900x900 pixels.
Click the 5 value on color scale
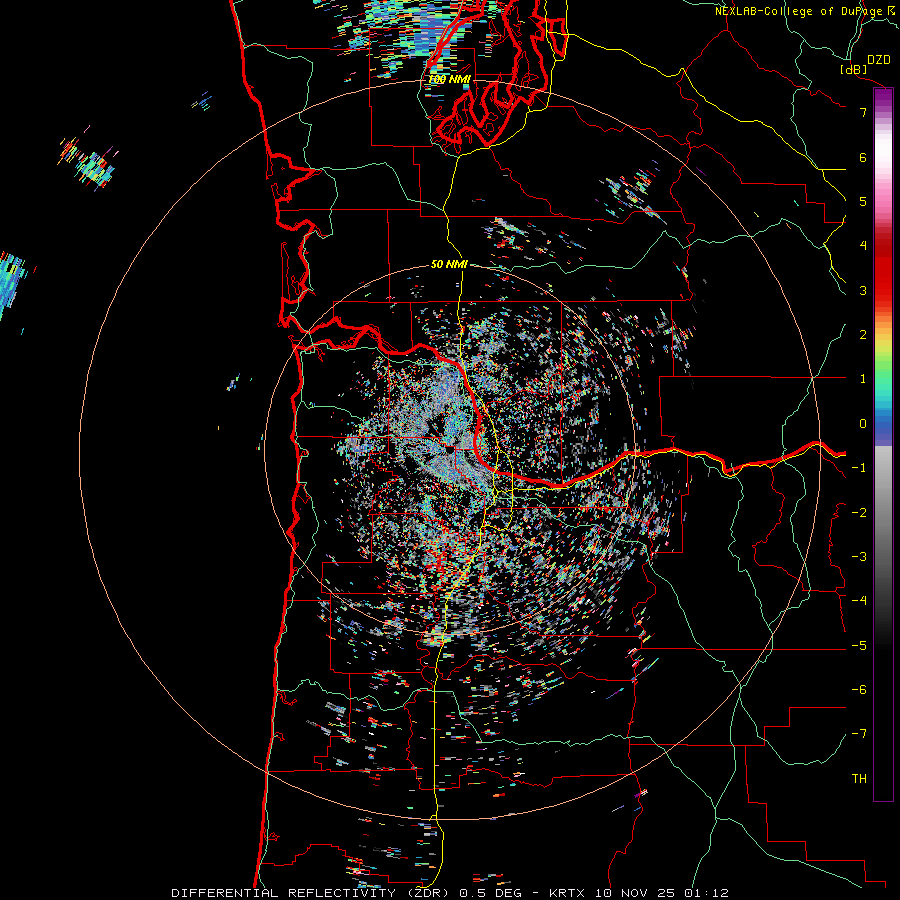tap(863, 201)
